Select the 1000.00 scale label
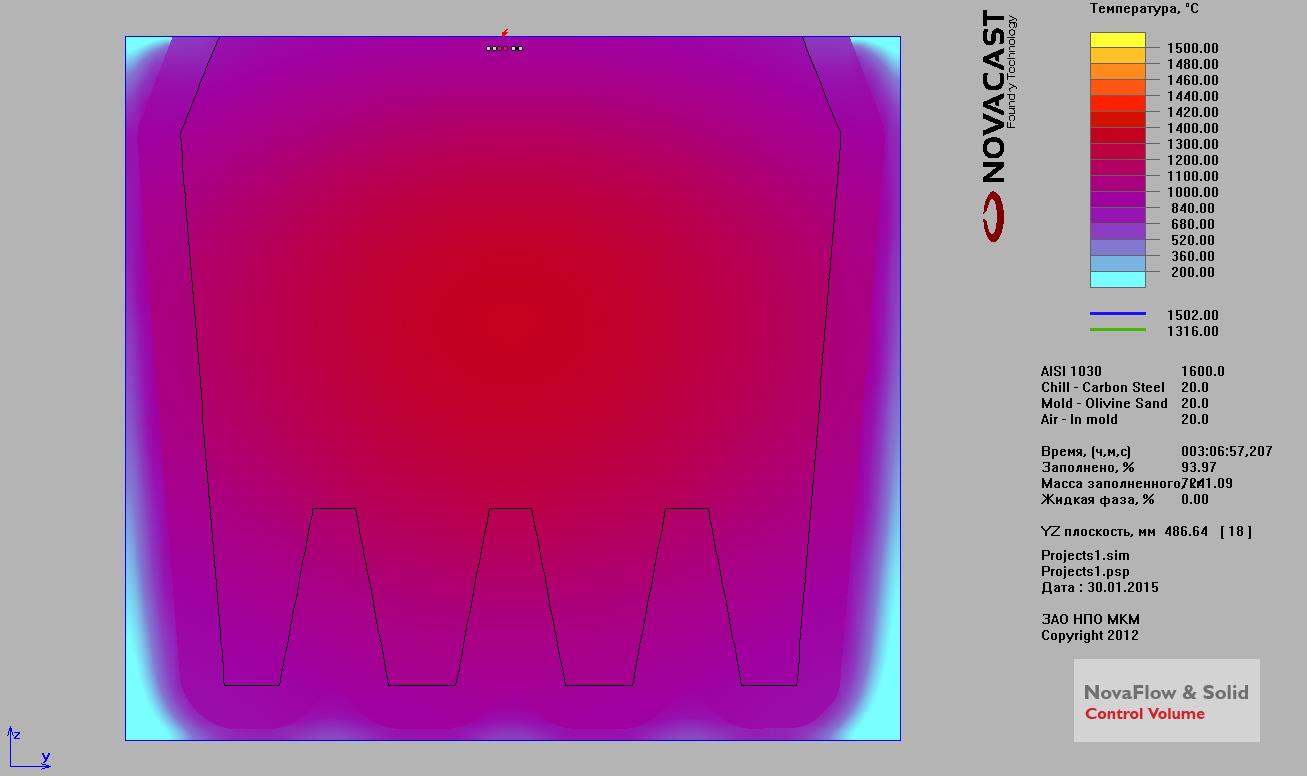The width and height of the screenshot is (1307, 776). (1193, 192)
